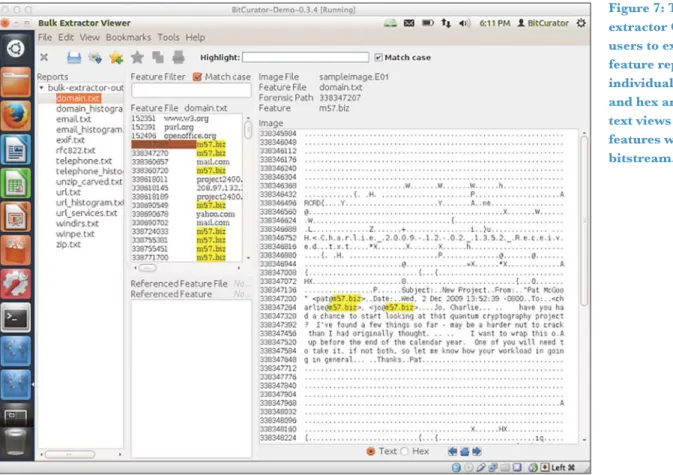
Task: Open the Trash icon in launcher
Action: (x=15, y=442)
